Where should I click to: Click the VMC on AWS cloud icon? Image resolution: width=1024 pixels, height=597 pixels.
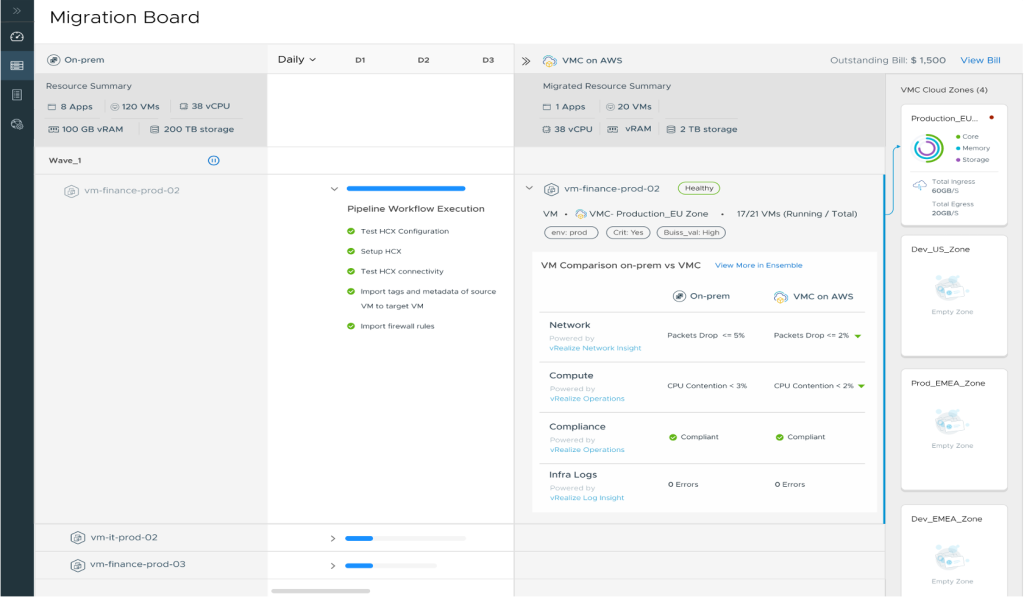(549, 60)
